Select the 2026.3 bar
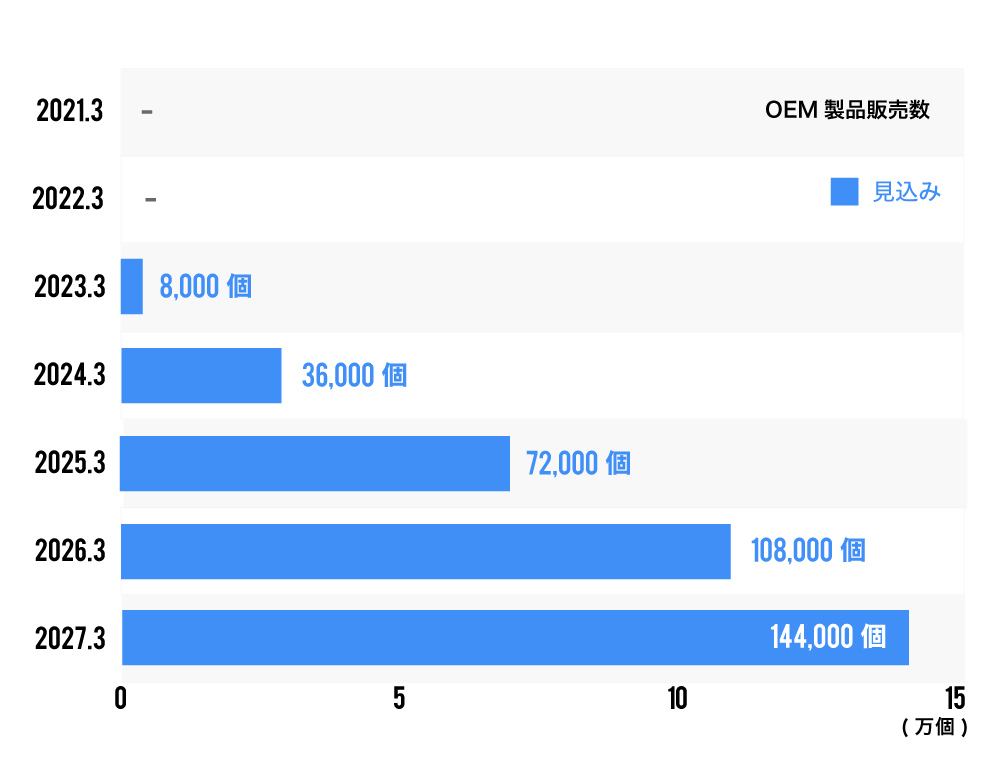The width and height of the screenshot is (1000, 760). click(x=425, y=551)
